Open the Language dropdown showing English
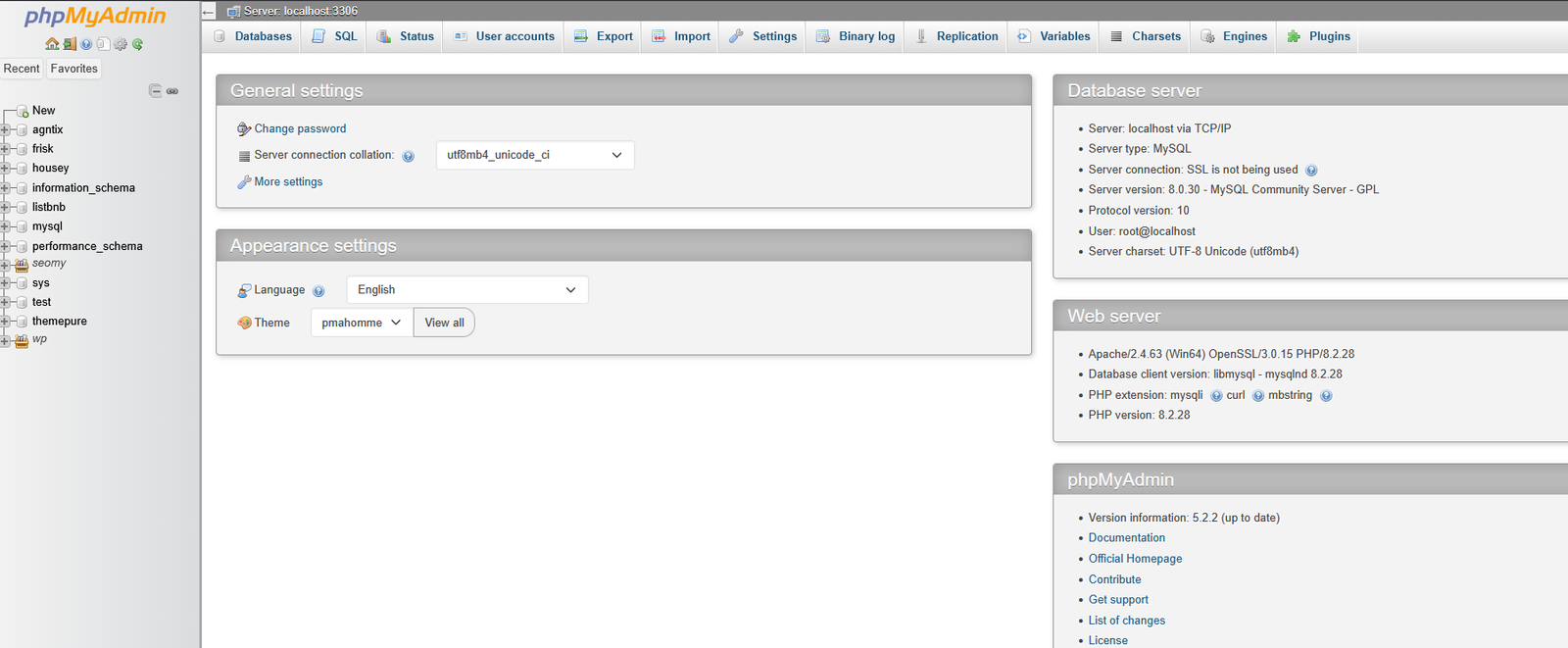 pyautogui.click(x=466, y=290)
